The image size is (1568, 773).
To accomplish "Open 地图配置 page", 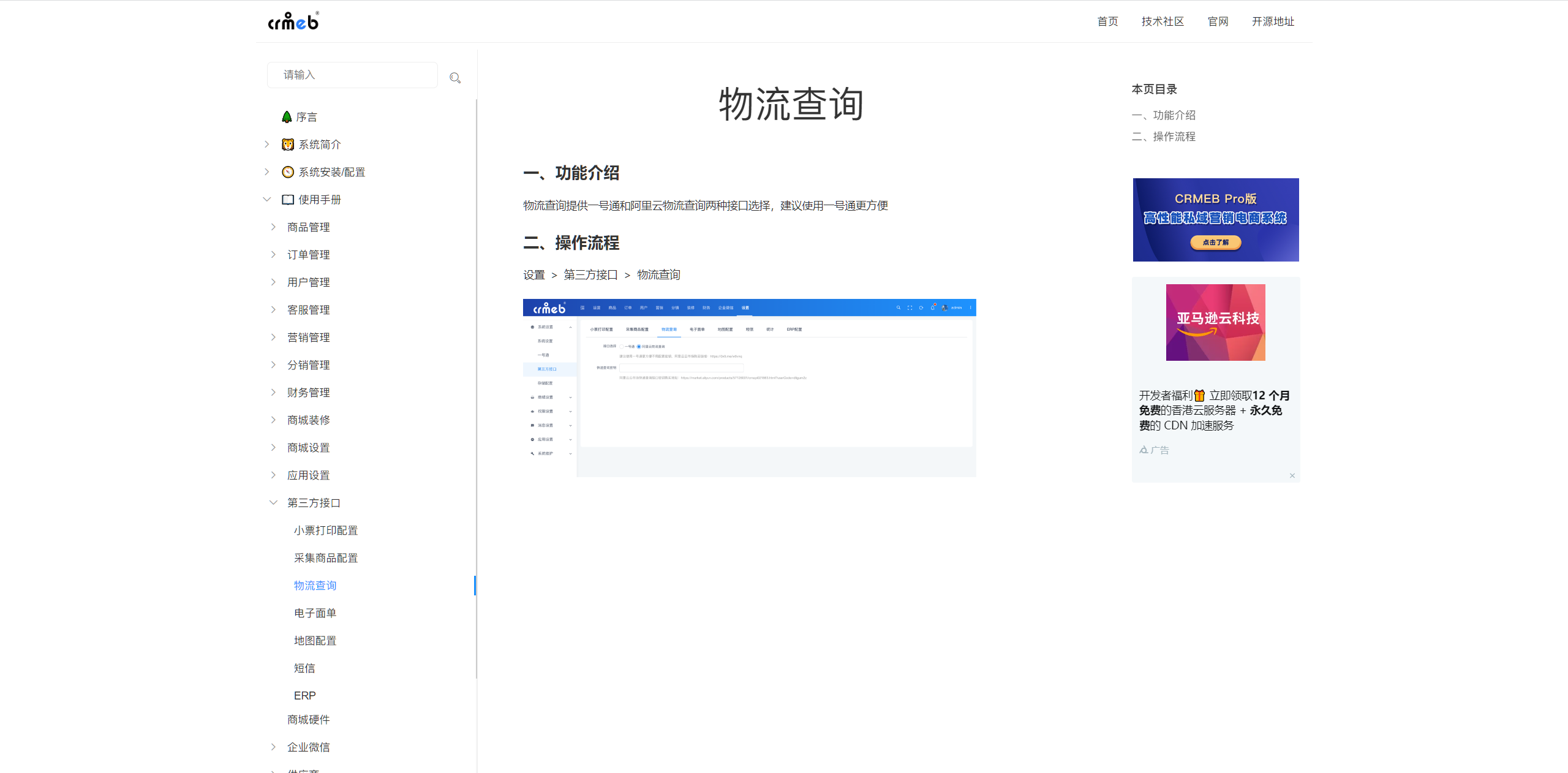I will 315,641.
